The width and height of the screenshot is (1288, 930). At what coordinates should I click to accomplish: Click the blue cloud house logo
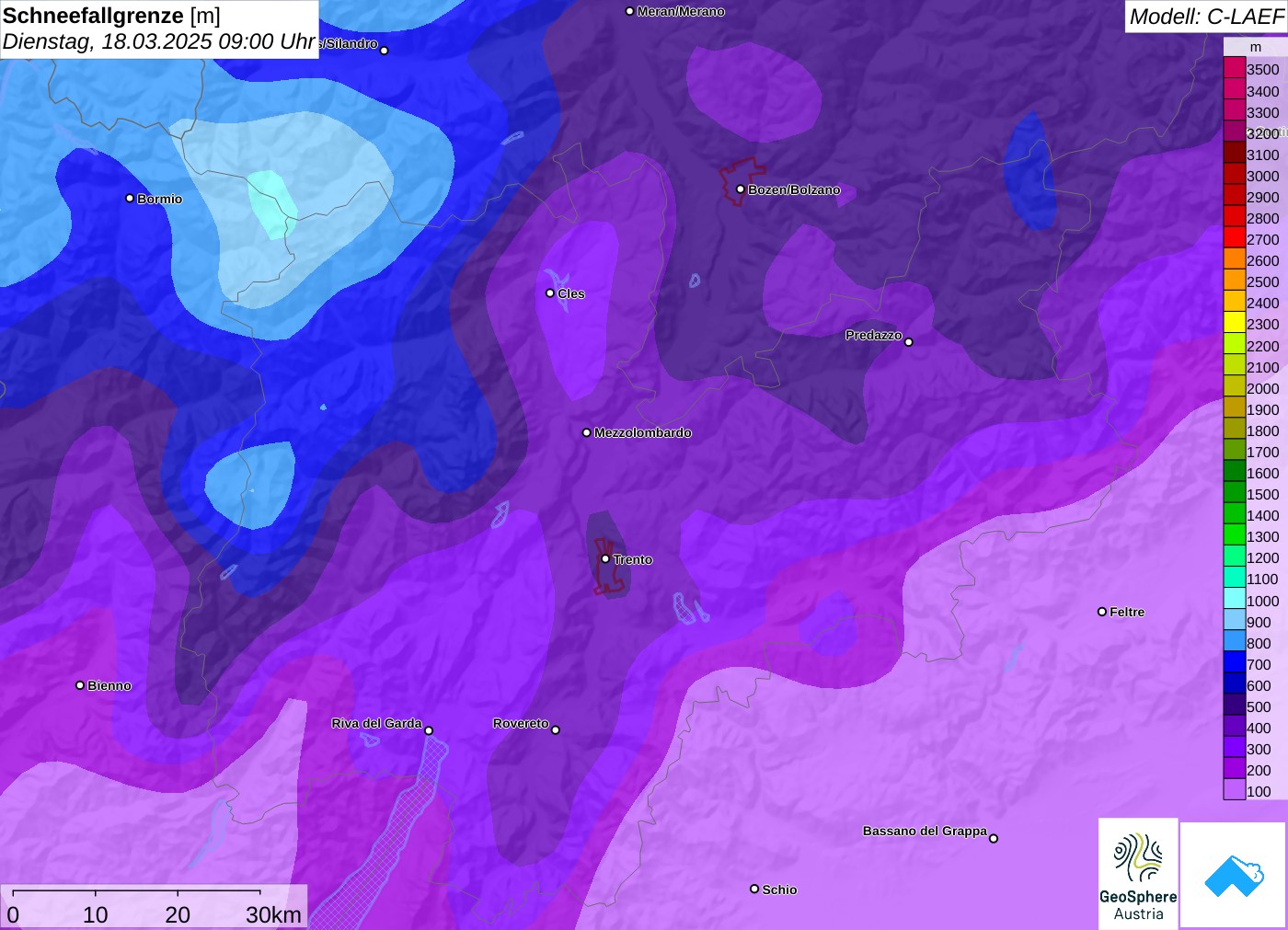[x=1234, y=875]
